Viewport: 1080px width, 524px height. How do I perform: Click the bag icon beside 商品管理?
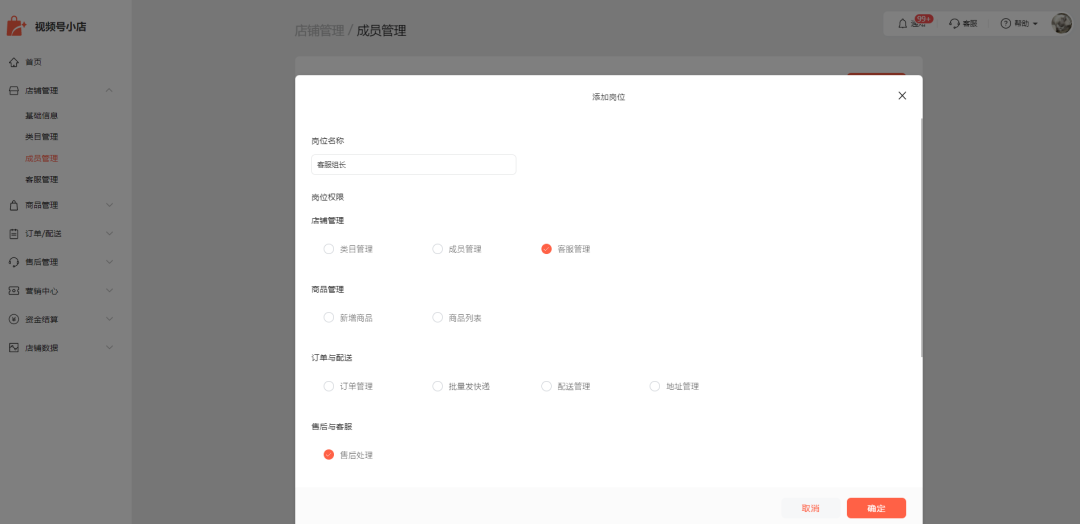[14, 205]
